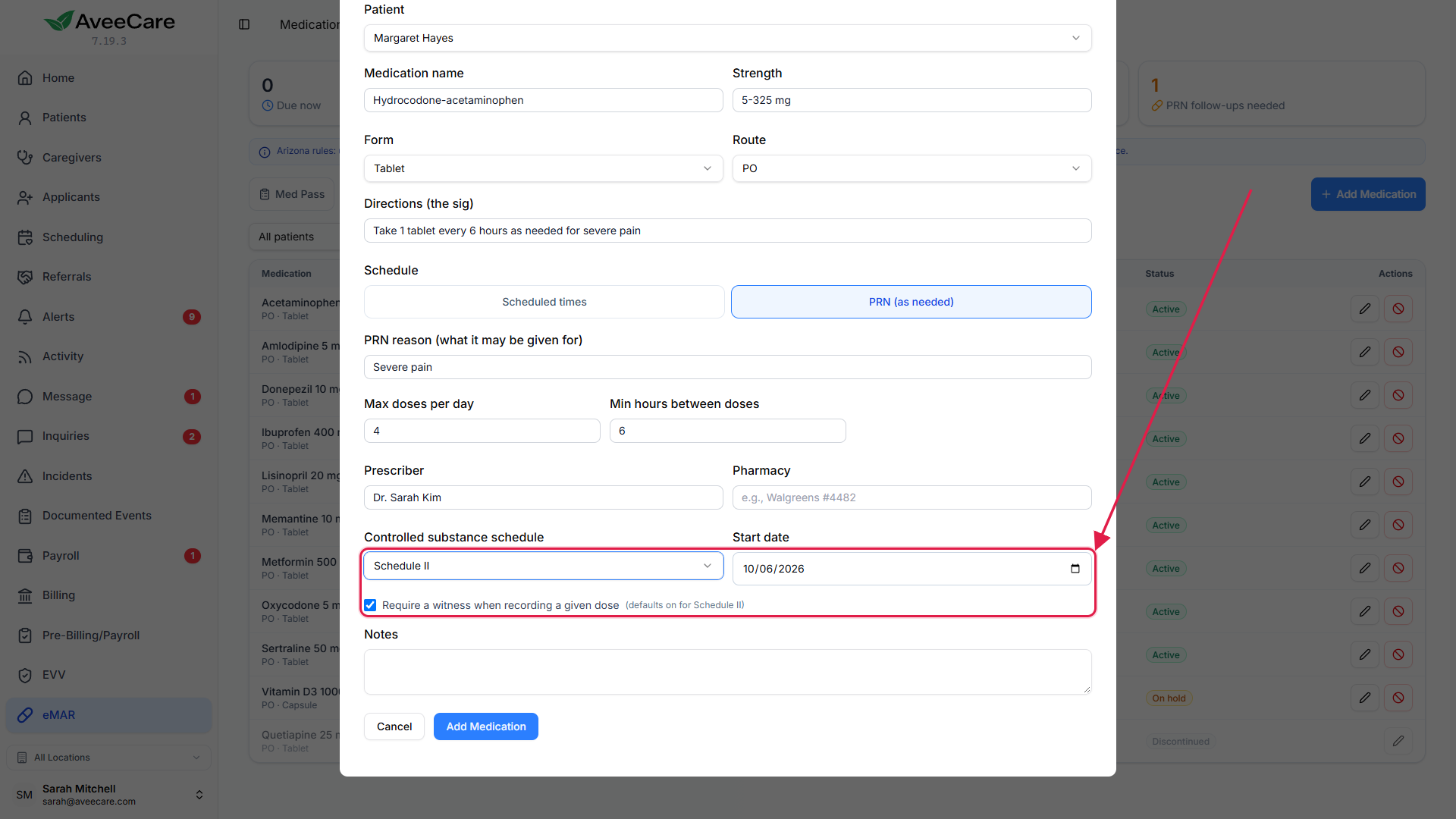
Task: Open the Patients sidebar icon
Action: (x=25, y=118)
